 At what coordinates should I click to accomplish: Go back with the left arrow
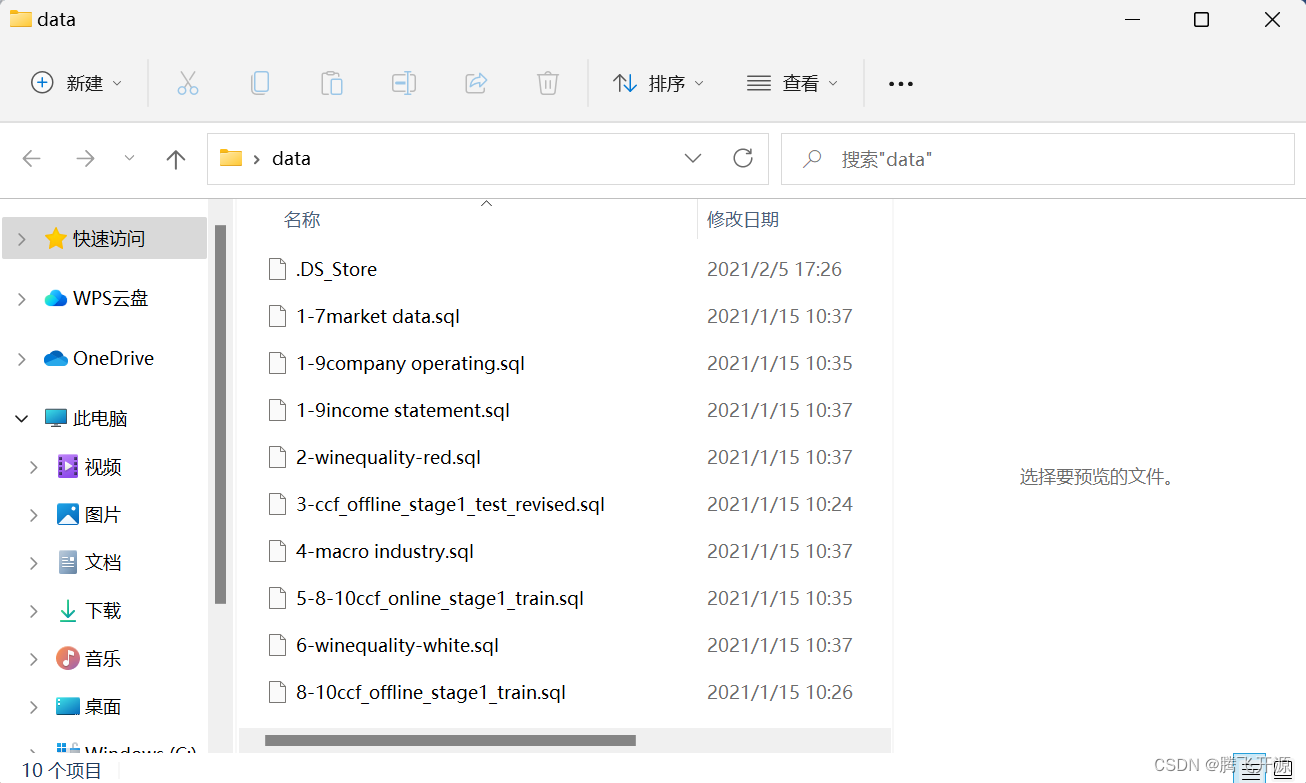point(32,158)
